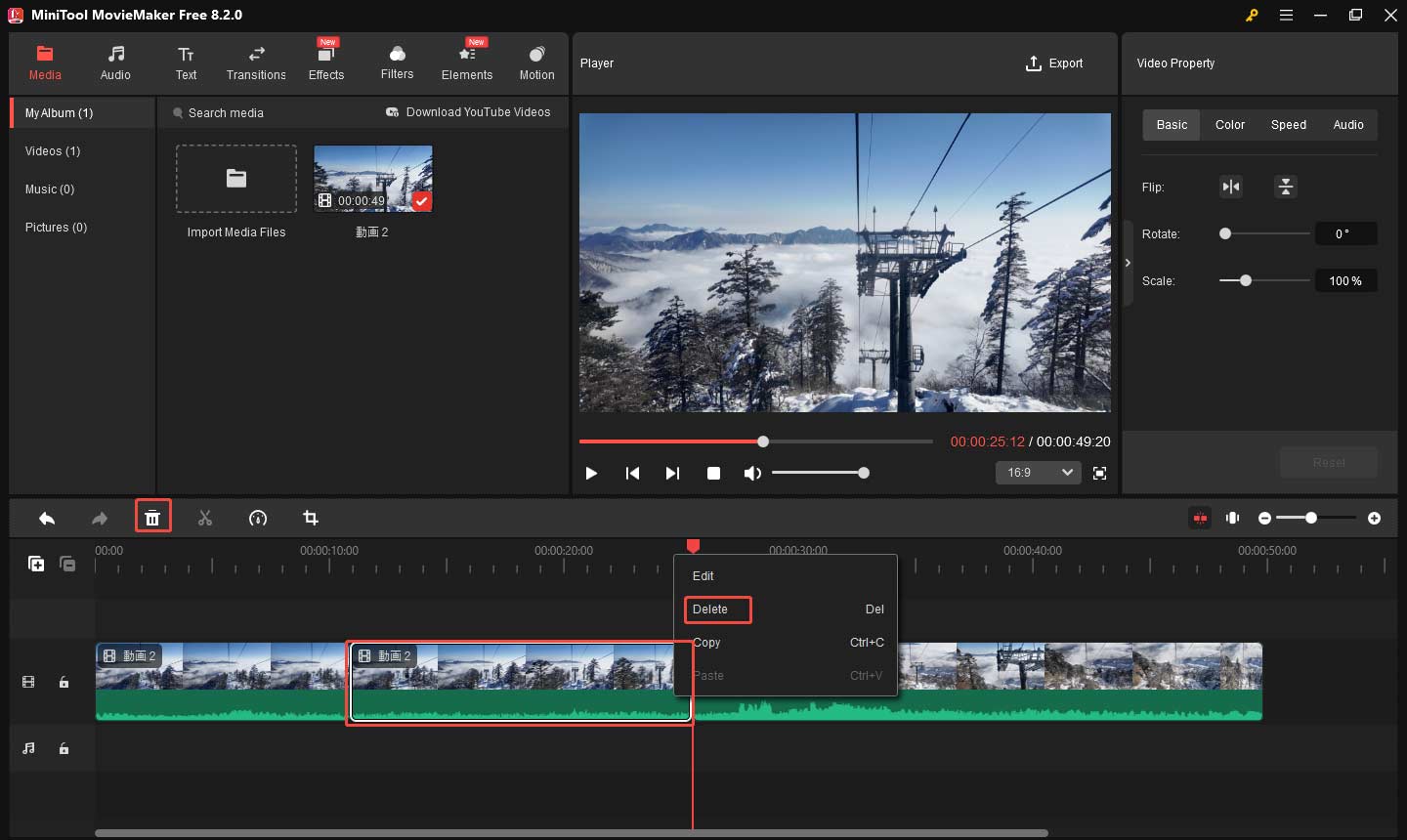Switch to the Text tab

pos(186,63)
